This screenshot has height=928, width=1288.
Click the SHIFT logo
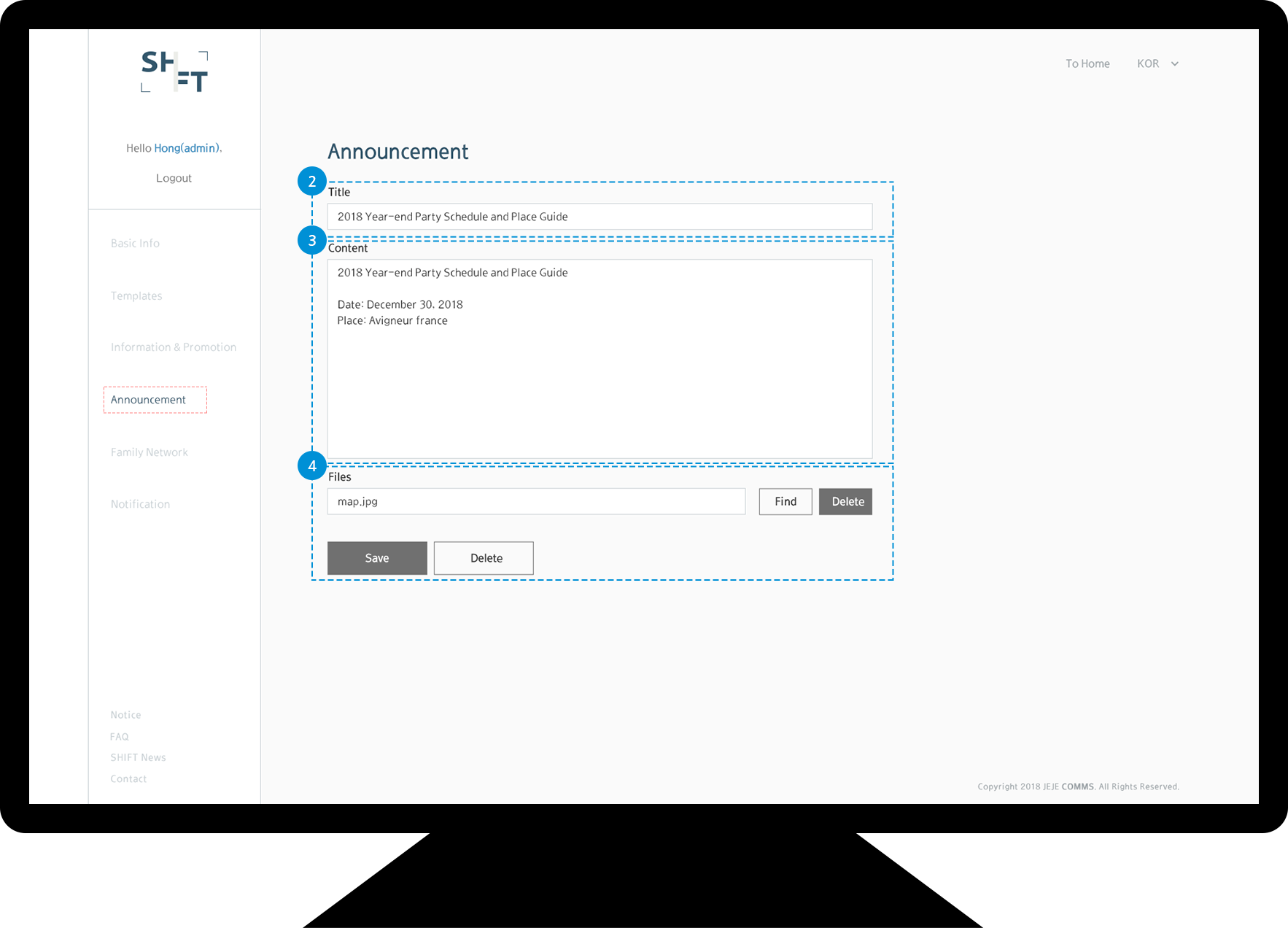[x=174, y=71]
